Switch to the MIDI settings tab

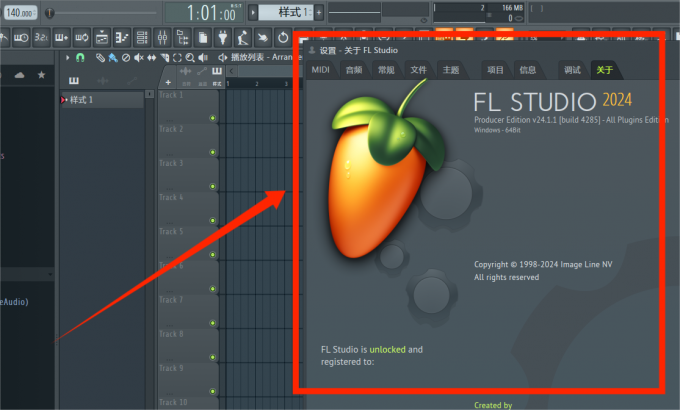click(x=320, y=70)
